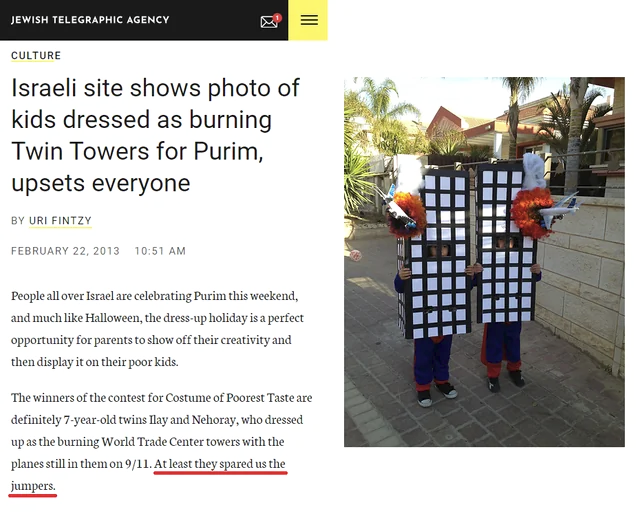Click the 'Israeli site shows photo of' headline line
This screenshot has height=516, width=640.
click(156, 88)
